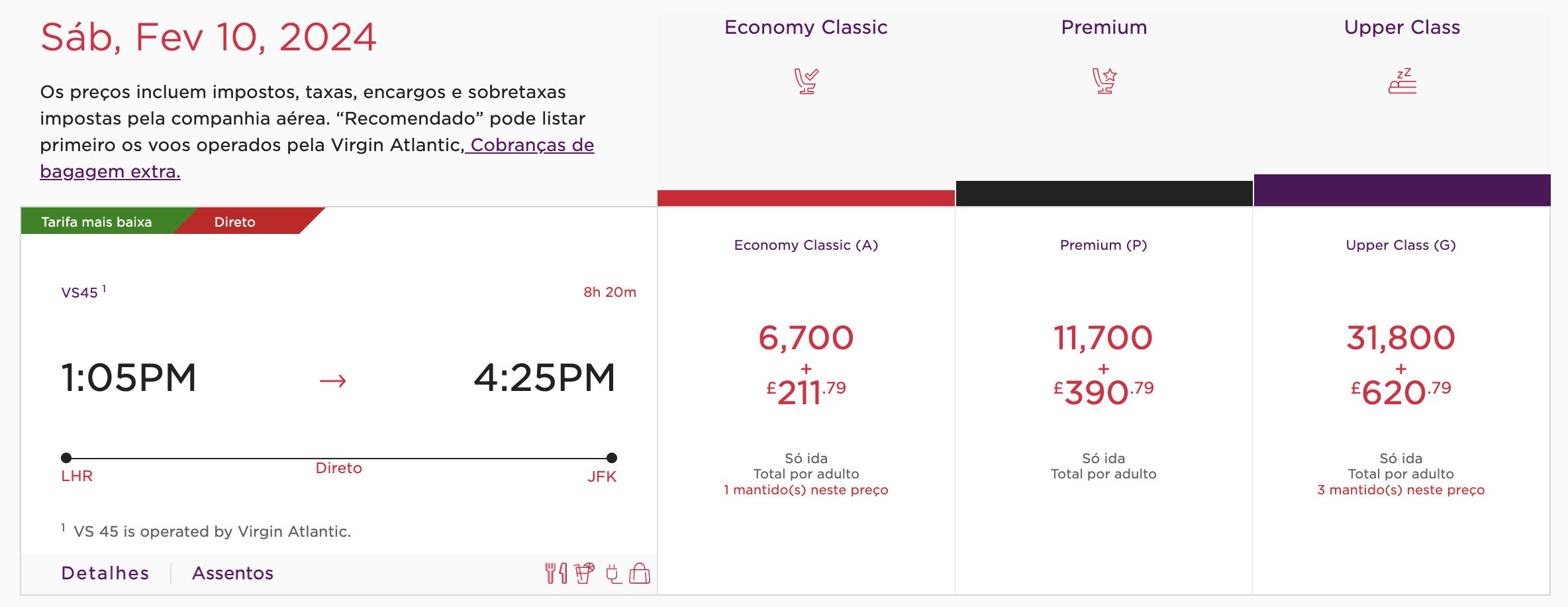Click the red flight direction arrow
Screen dimensions: 1568x607
333,380
